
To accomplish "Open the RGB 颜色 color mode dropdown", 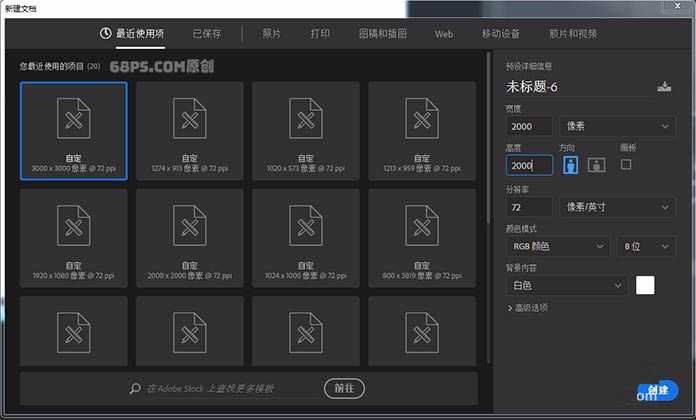I will pyautogui.click(x=557, y=246).
